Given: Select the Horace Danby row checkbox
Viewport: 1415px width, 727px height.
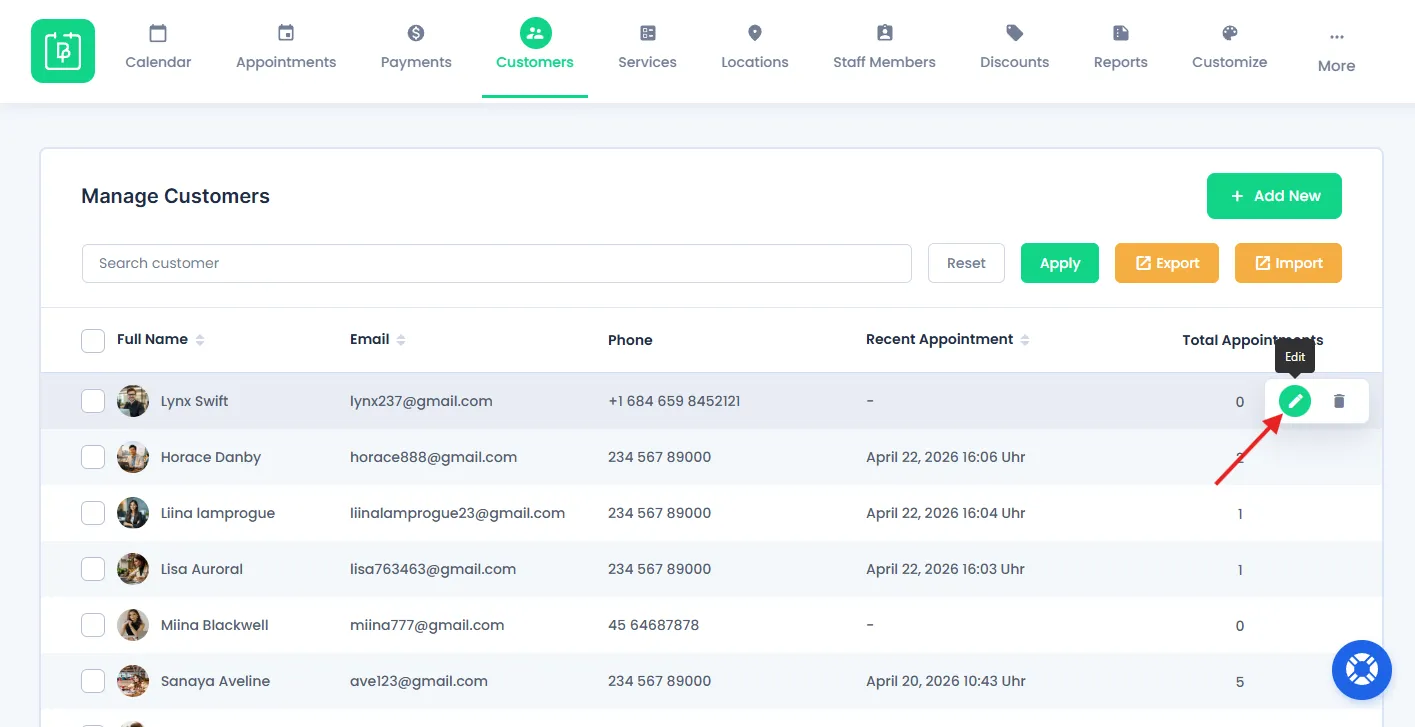Looking at the screenshot, I should pyautogui.click(x=93, y=457).
